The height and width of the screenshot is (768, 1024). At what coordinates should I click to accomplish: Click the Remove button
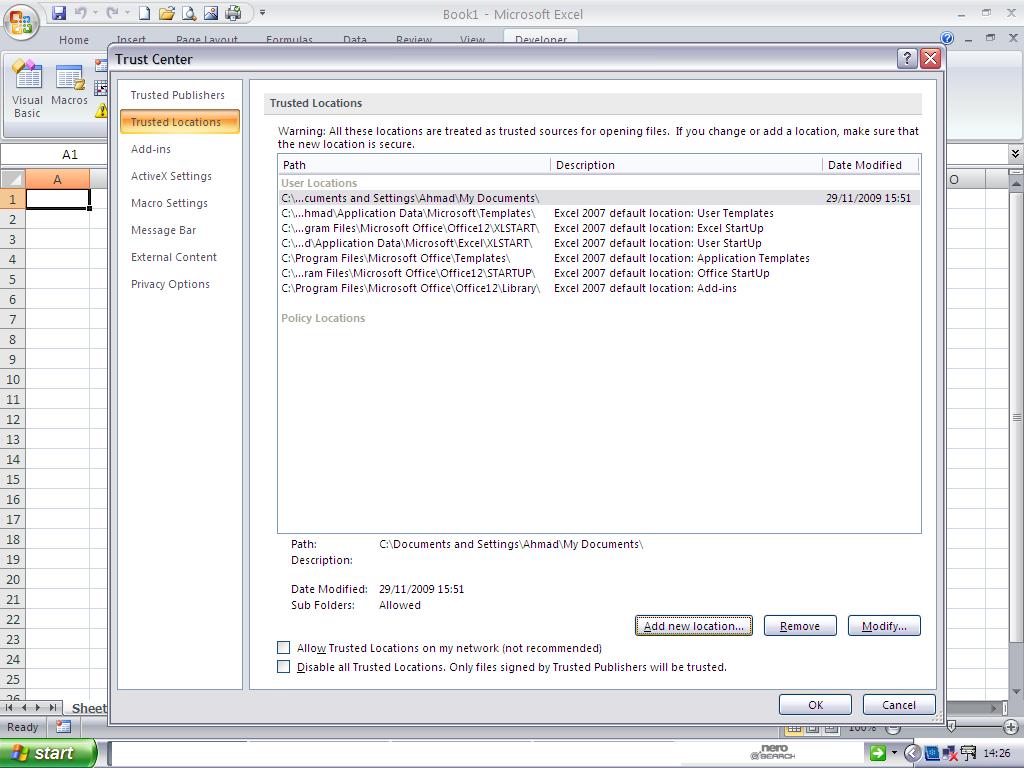[x=800, y=626]
